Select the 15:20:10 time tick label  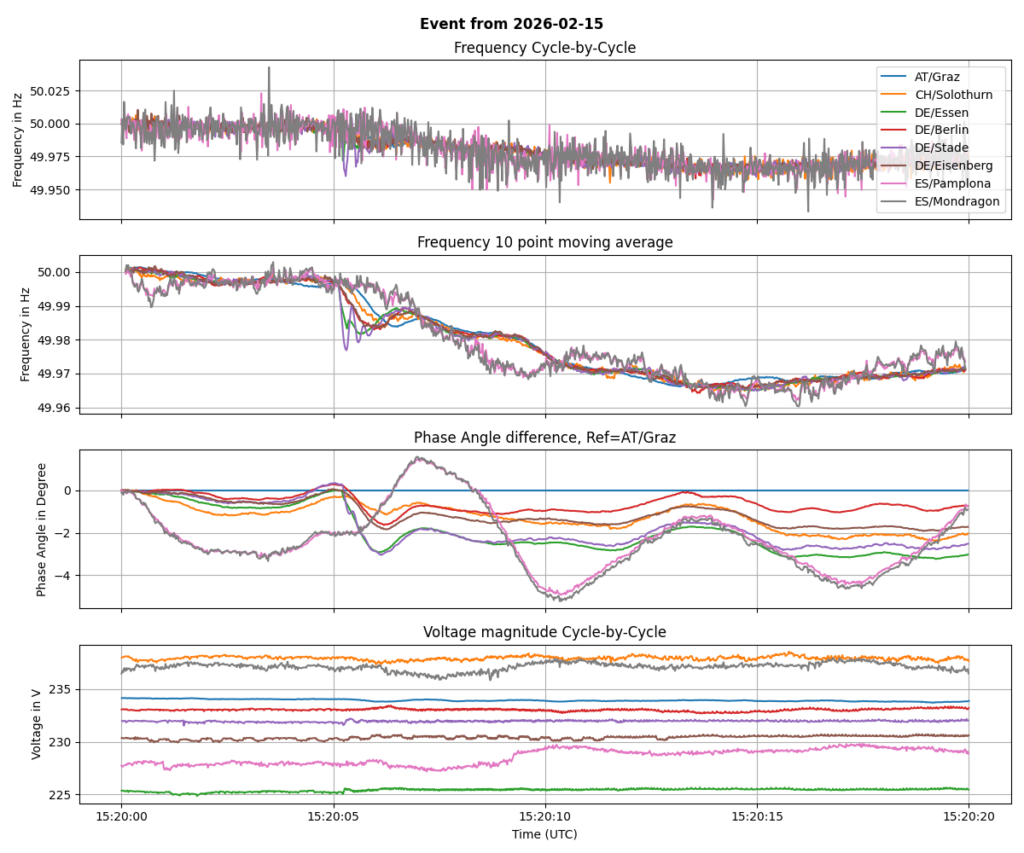pyautogui.click(x=545, y=815)
